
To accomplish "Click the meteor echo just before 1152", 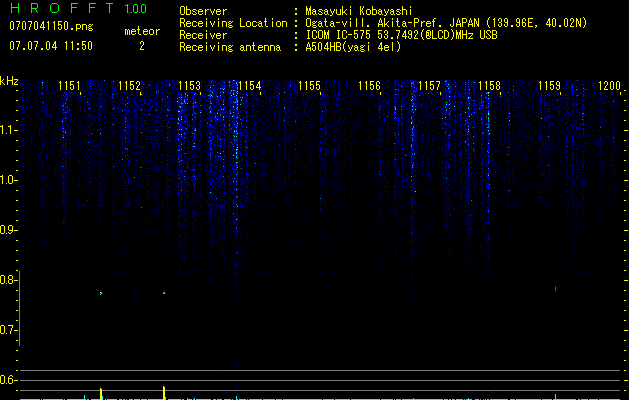I will point(101,293).
